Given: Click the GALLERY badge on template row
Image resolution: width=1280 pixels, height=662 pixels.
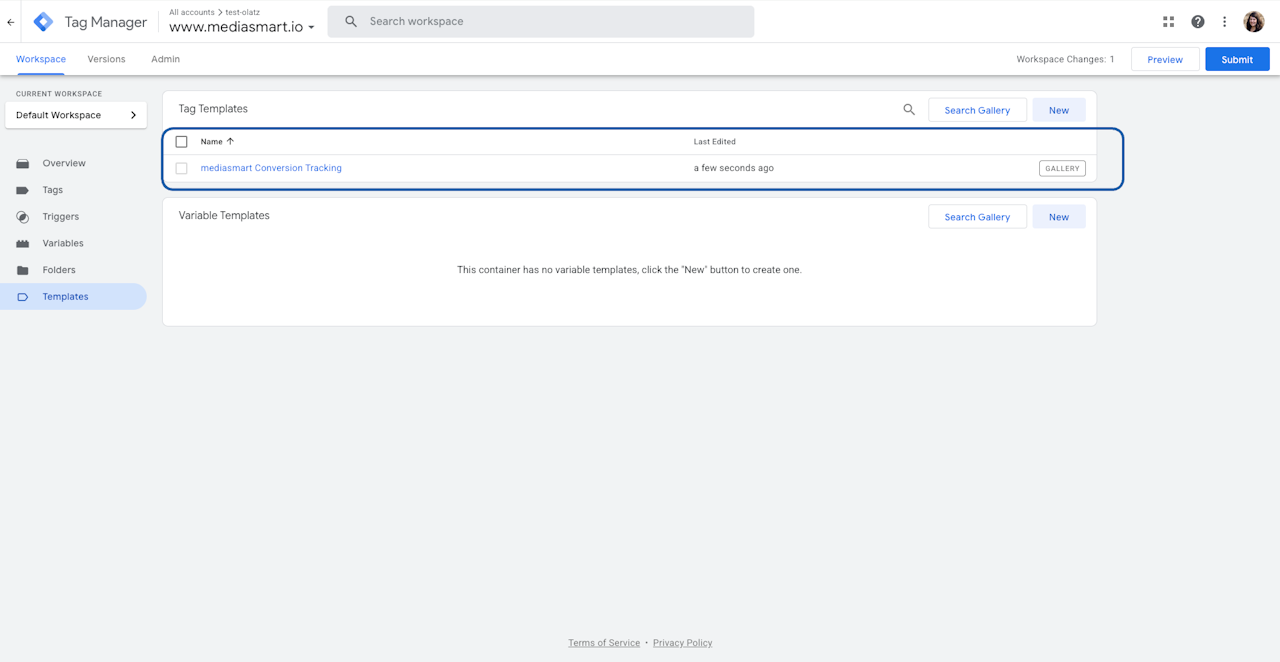Looking at the screenshot, I should pyautogui.click(x=1062, y=168).
